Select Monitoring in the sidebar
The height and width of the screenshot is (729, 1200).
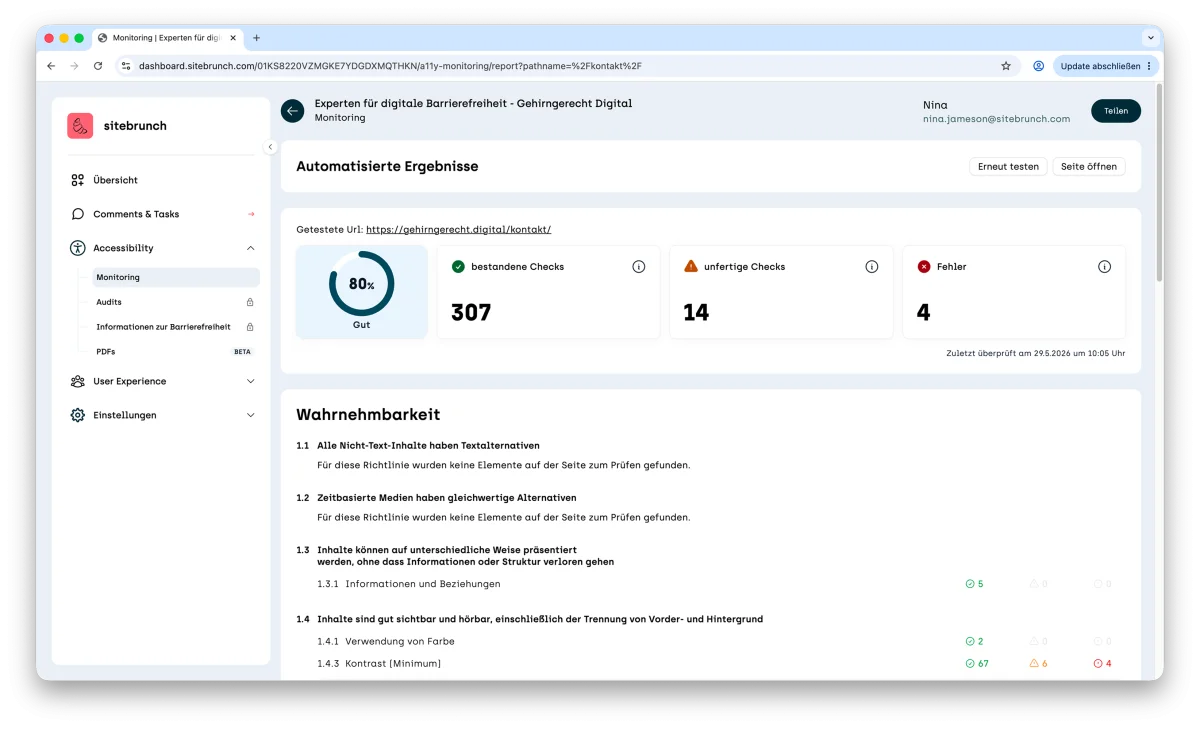point(176,277)
